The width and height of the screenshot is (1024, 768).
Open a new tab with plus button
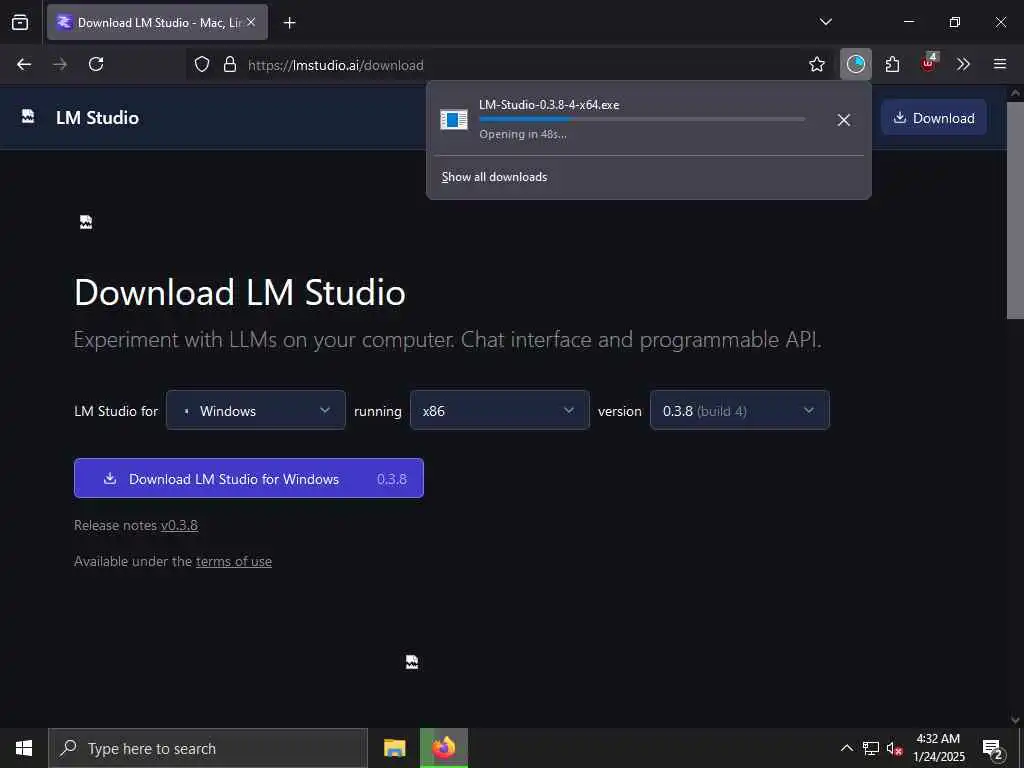289,23
